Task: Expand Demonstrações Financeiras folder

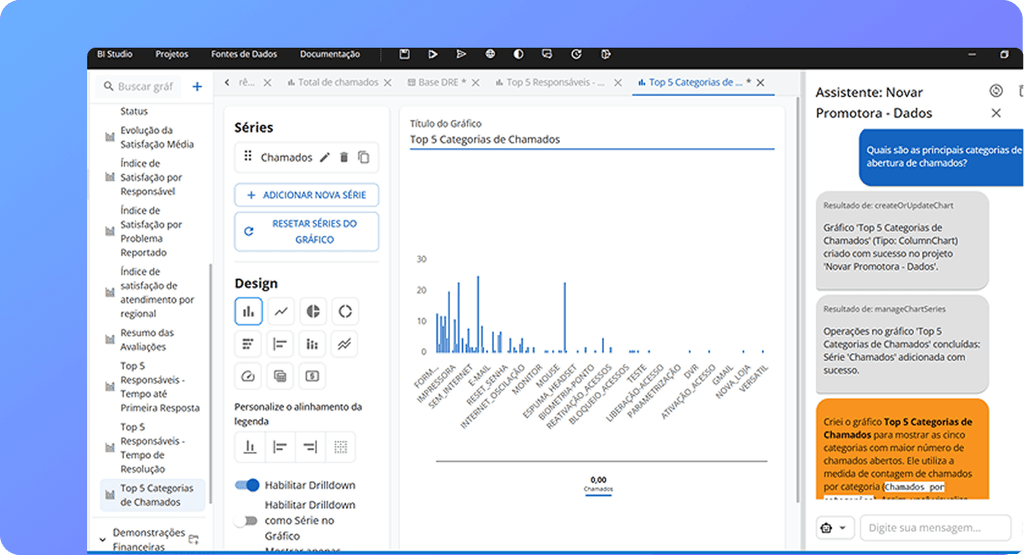Action: click(103, 539)
